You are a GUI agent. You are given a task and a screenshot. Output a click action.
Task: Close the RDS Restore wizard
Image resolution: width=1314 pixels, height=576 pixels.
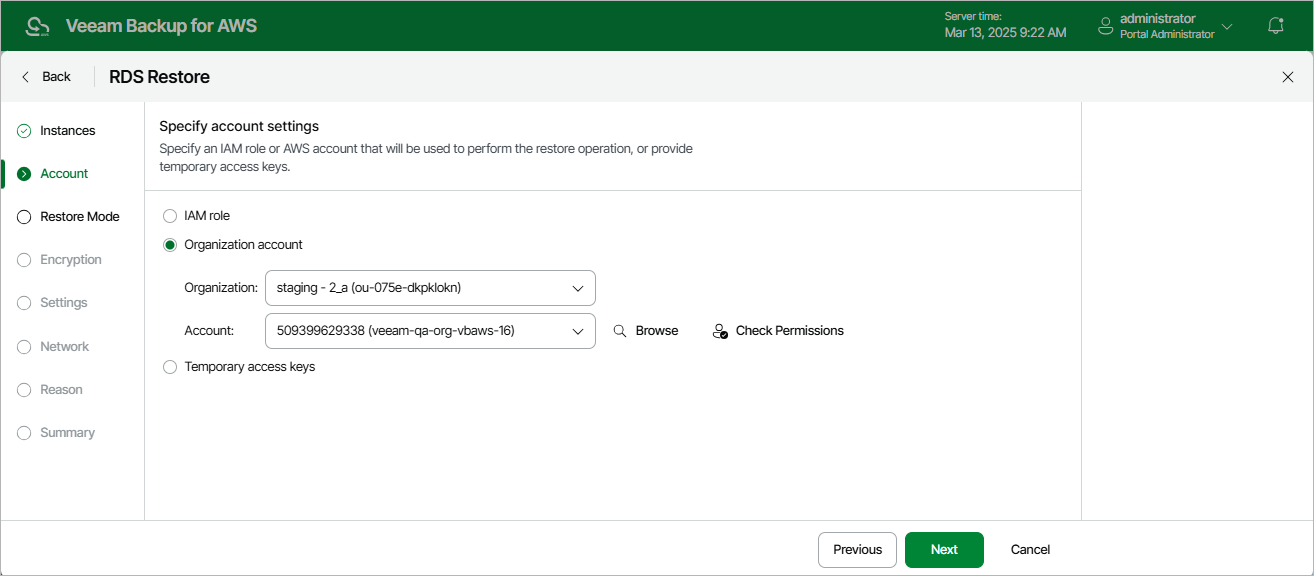1288,76
